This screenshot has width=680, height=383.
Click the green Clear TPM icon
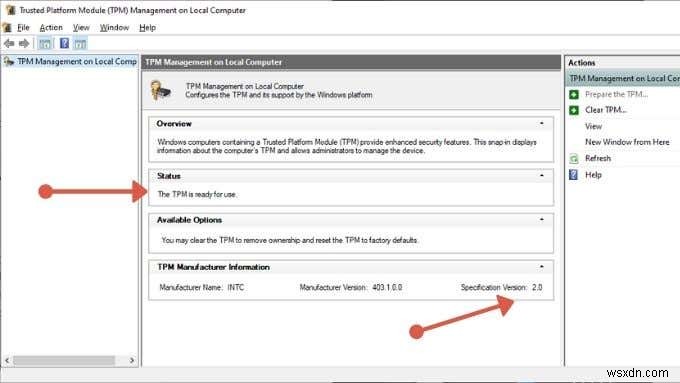click(x=574, y=110)
